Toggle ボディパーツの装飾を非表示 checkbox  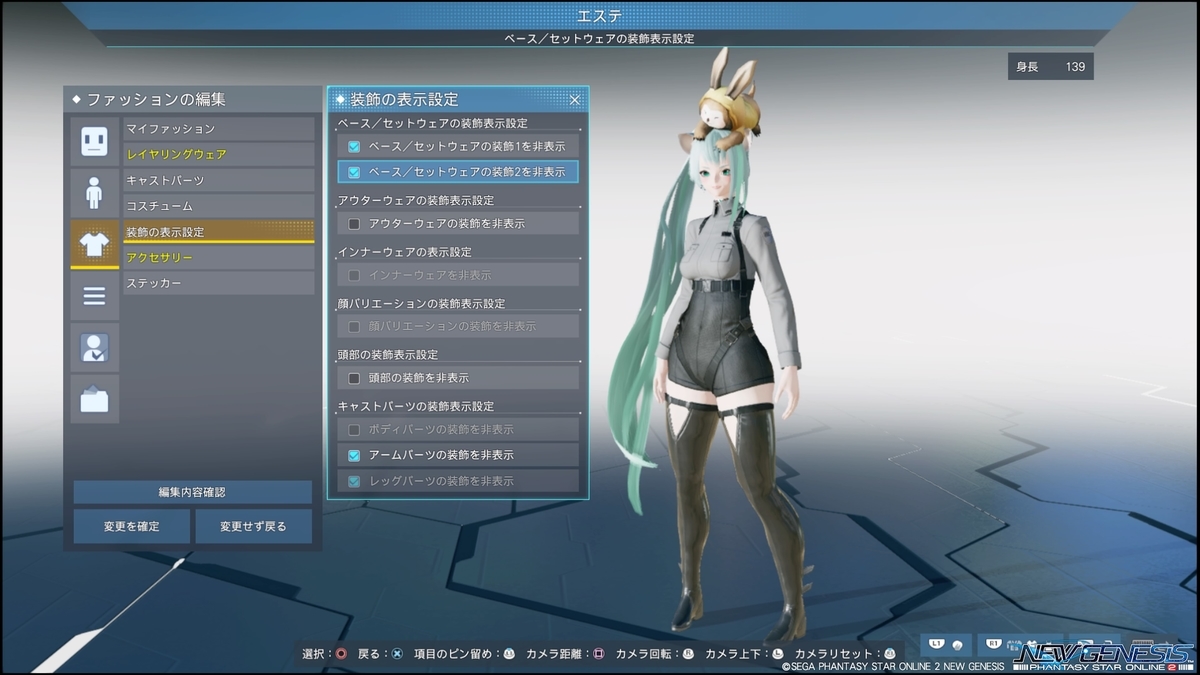pos(354,429)
